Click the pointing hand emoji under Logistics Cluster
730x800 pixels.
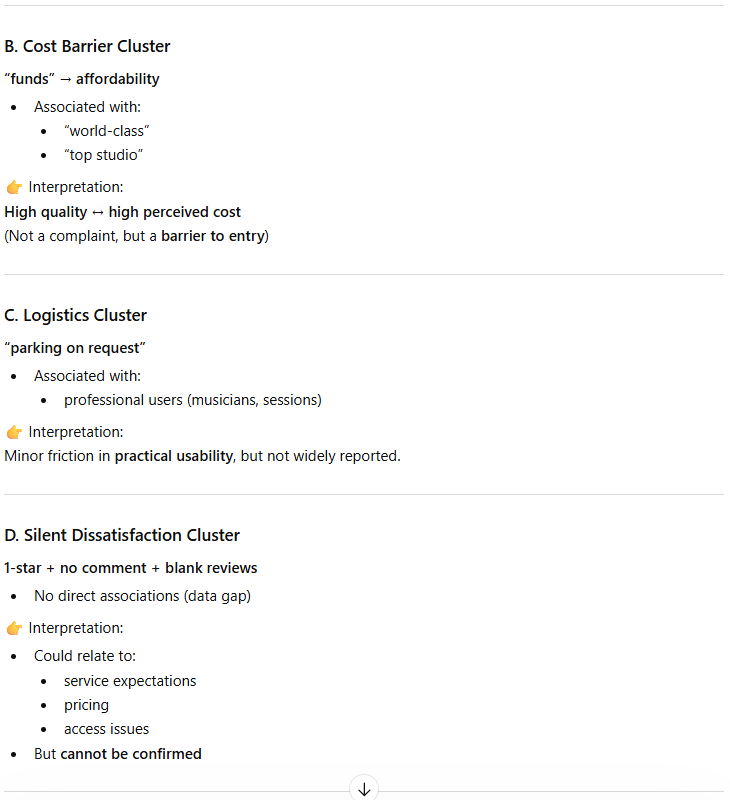(x=14, y=432)
